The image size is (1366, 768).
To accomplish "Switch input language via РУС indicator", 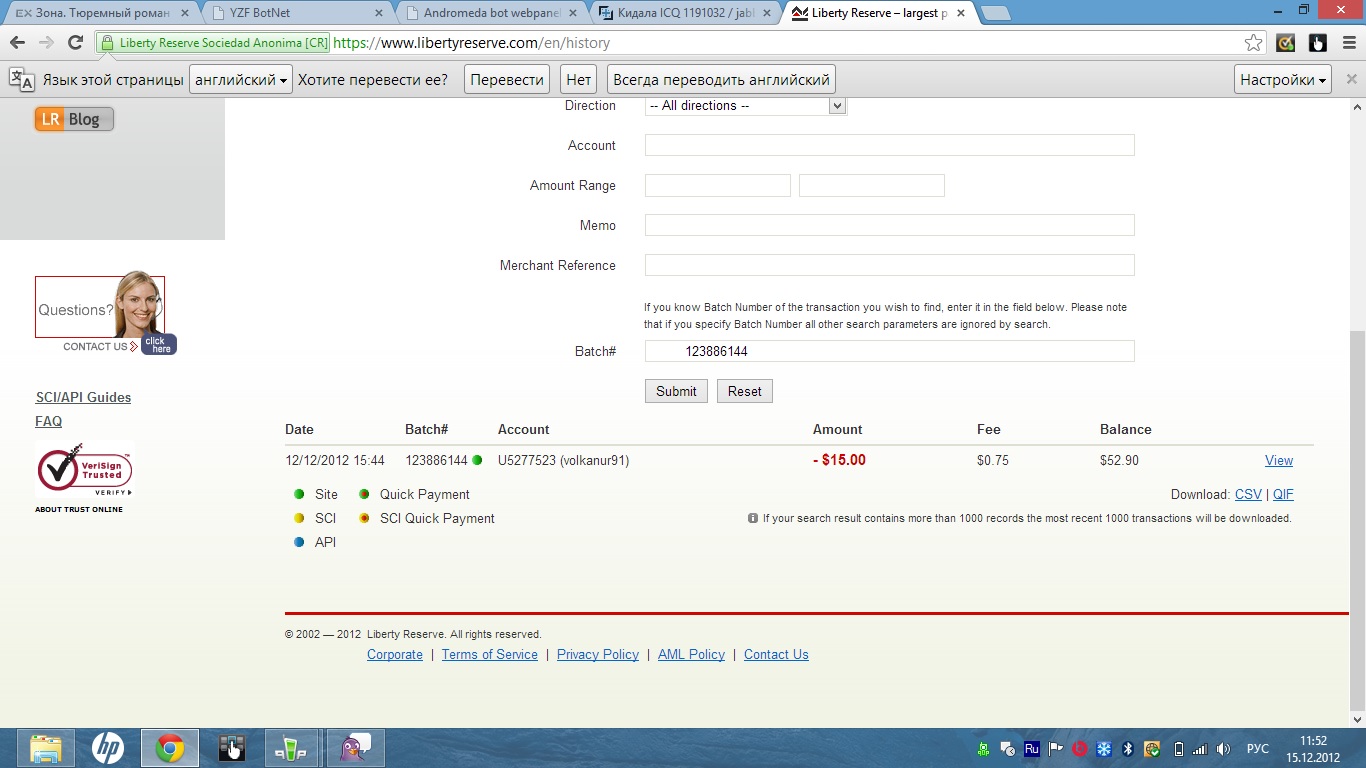I will tap(1258, 749).
